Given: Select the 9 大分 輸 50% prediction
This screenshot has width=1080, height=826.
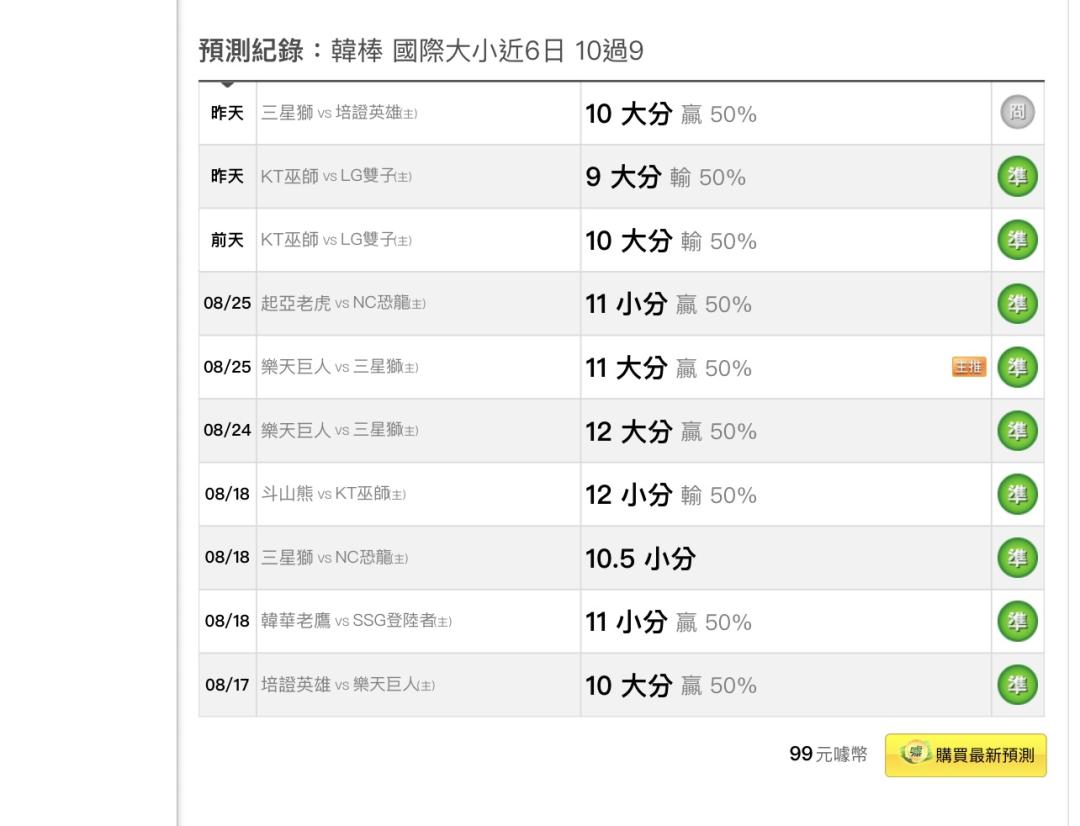Looking at the screenshot, I should pyautogui.click(x=665, y=177).
